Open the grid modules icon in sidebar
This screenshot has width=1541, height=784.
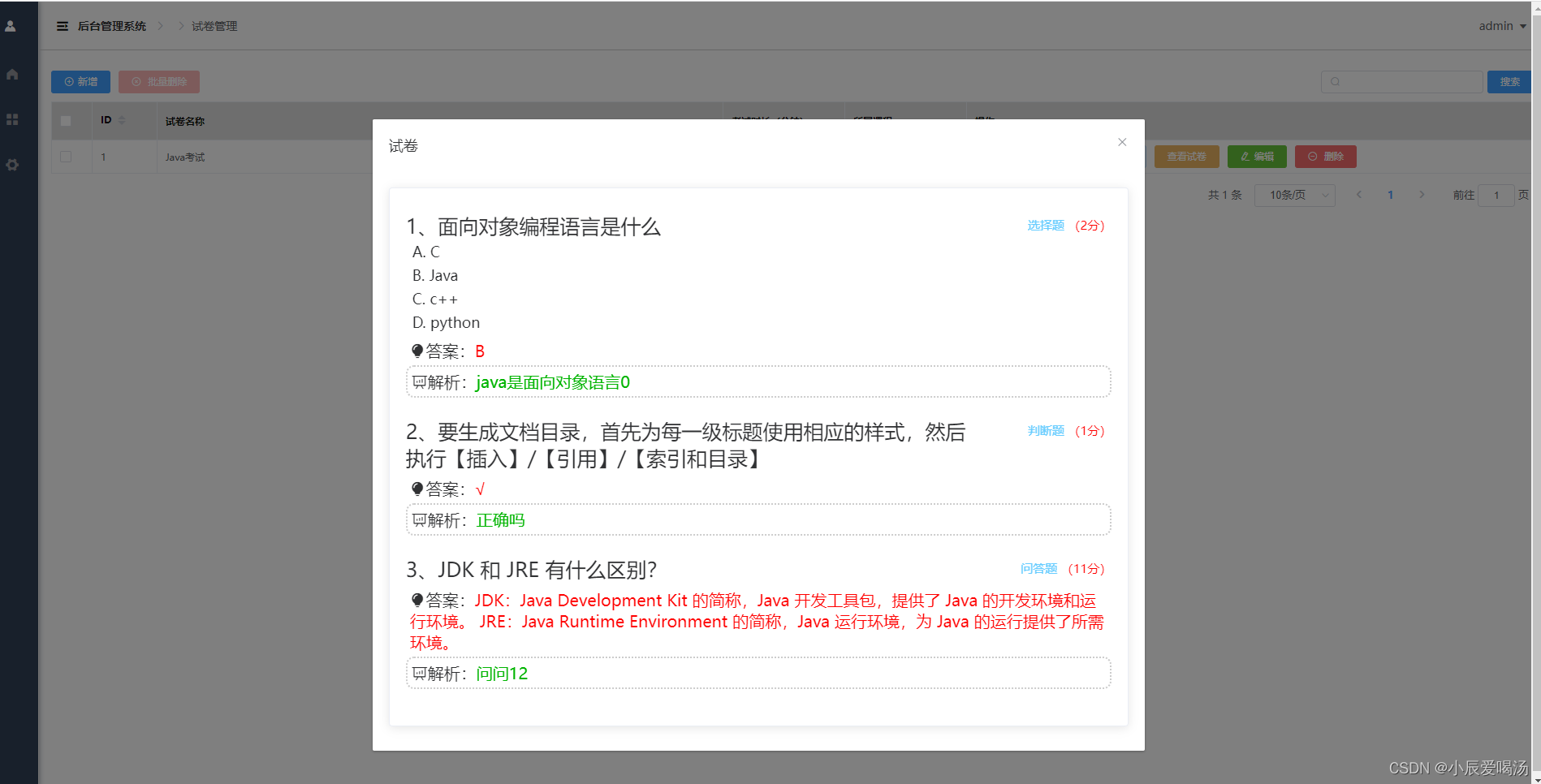tap(12, 119)
